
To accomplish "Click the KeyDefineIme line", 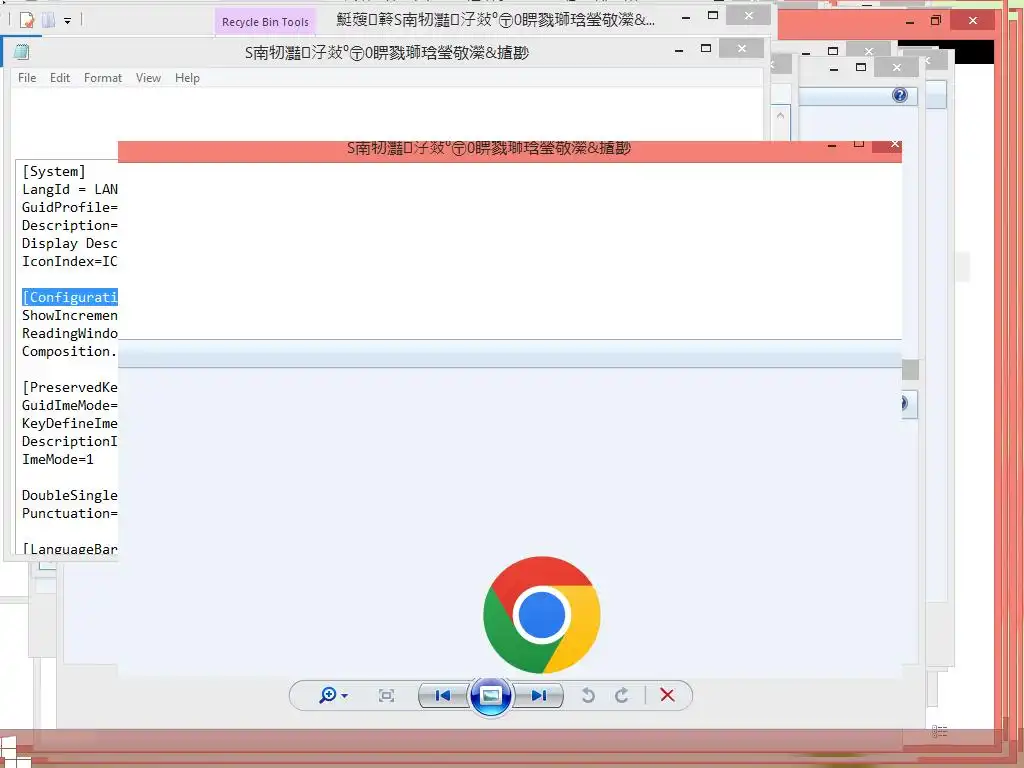I will [x=70, y=423].
